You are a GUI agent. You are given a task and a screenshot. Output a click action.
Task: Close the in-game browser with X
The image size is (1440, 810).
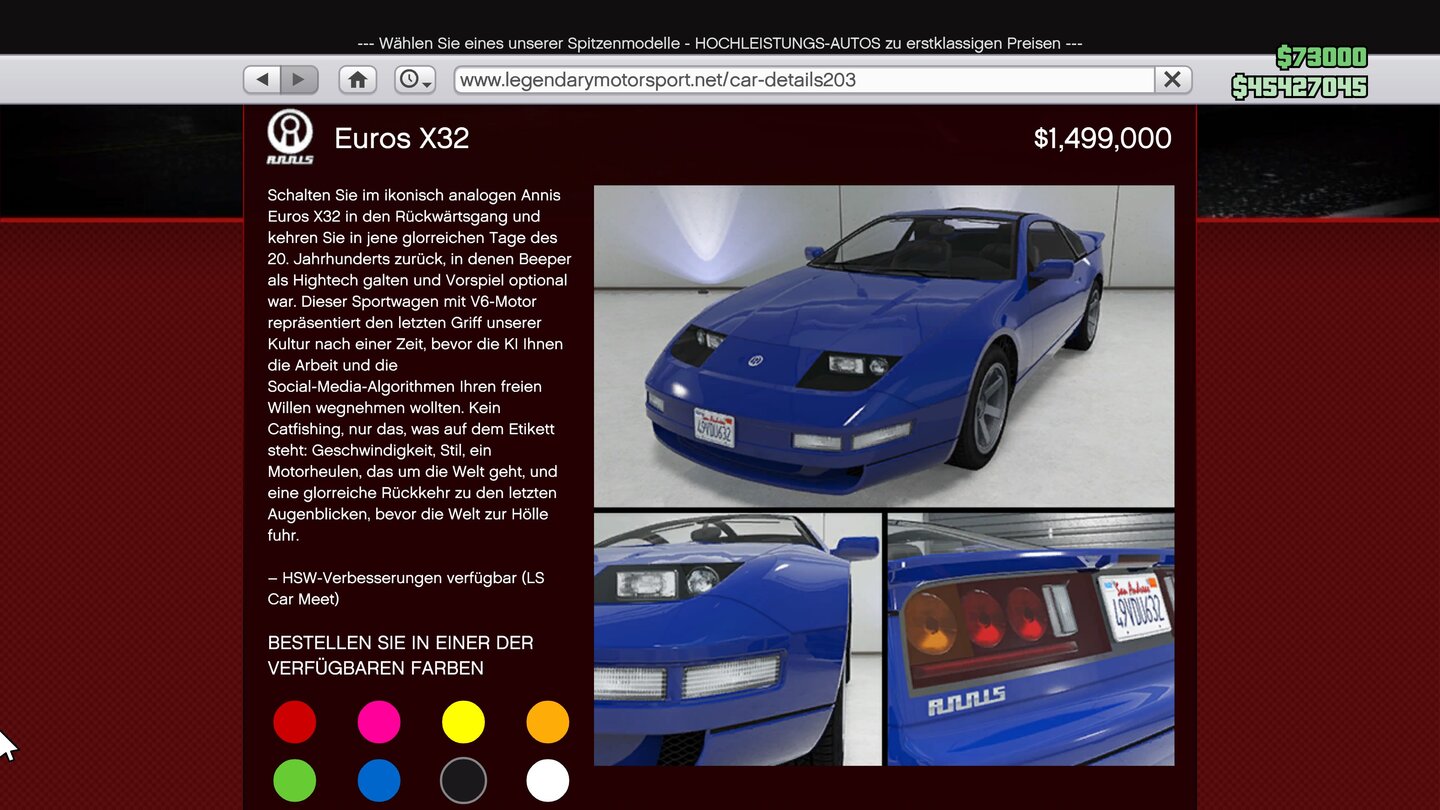(1173, 79)
